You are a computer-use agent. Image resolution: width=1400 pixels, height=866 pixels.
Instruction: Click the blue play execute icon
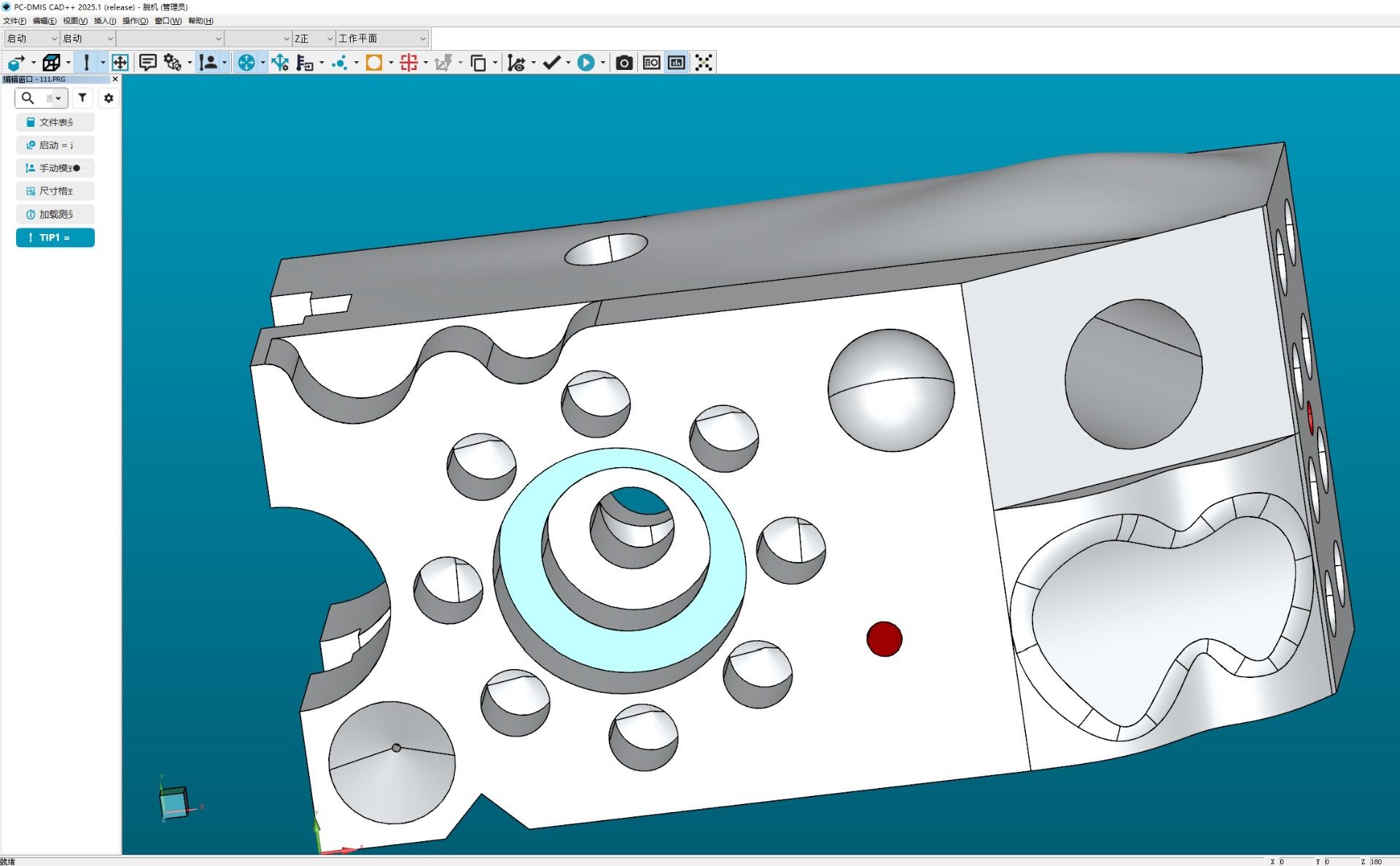(x=586, y=63)
